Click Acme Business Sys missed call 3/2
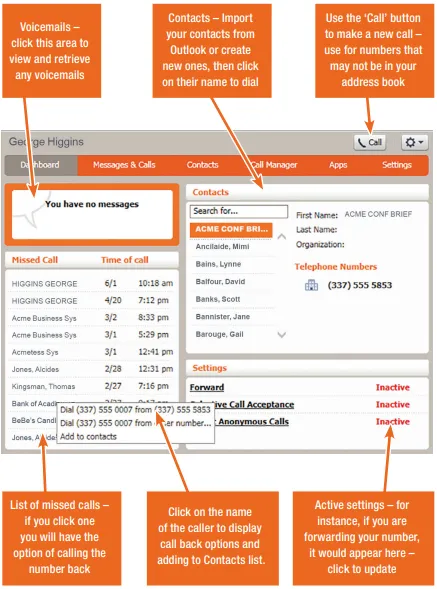Screen dimensions: 437x589 [x=92, y=318]
